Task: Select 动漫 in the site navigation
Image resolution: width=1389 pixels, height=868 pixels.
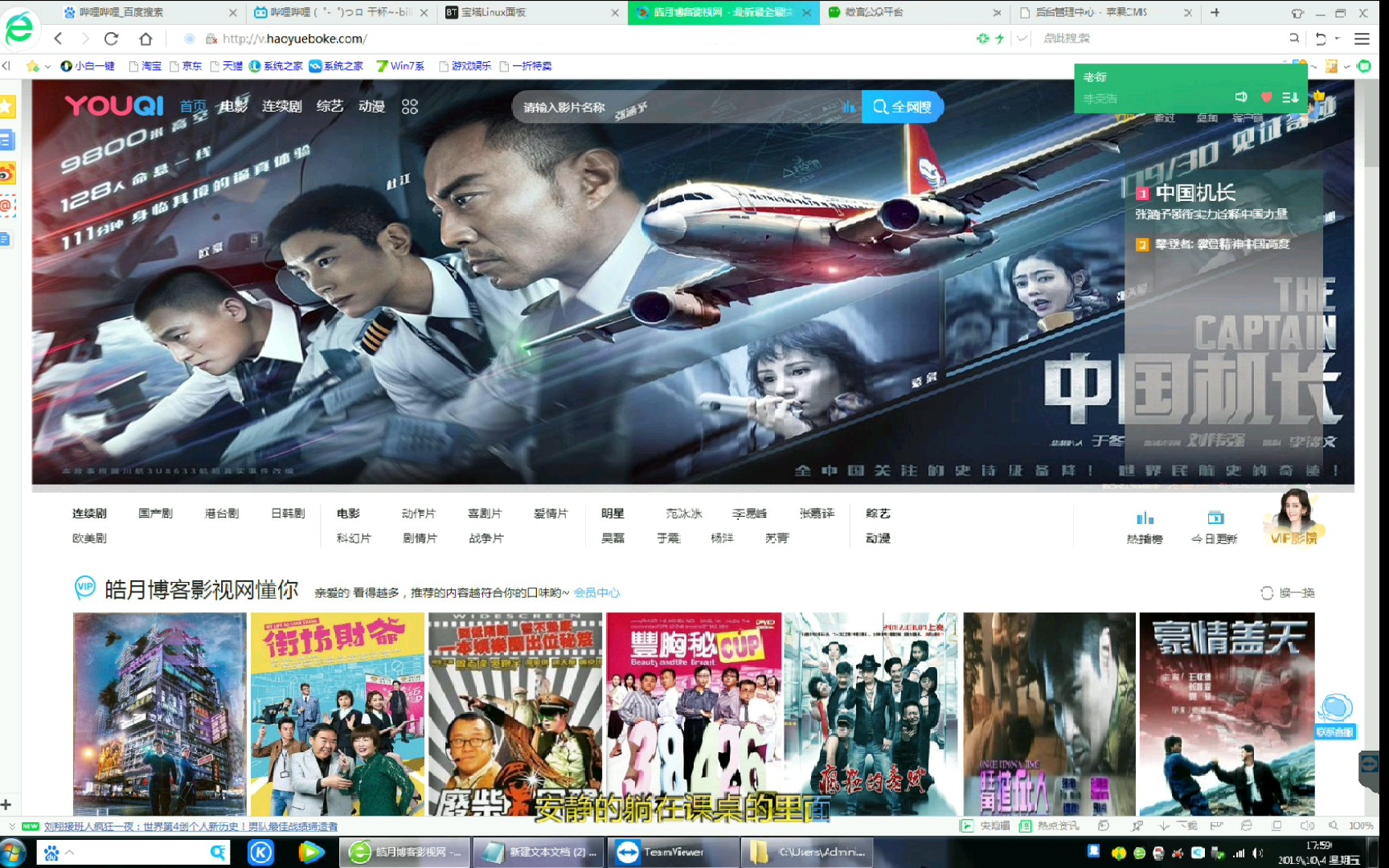Action: pyautogui.click(x=371, y=106)
